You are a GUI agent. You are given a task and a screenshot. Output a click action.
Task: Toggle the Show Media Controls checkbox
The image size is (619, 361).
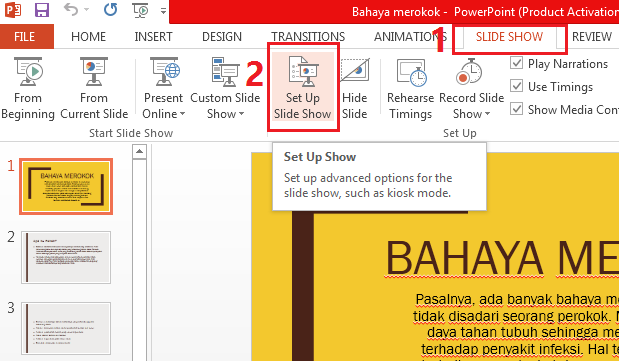coord(516,109)
